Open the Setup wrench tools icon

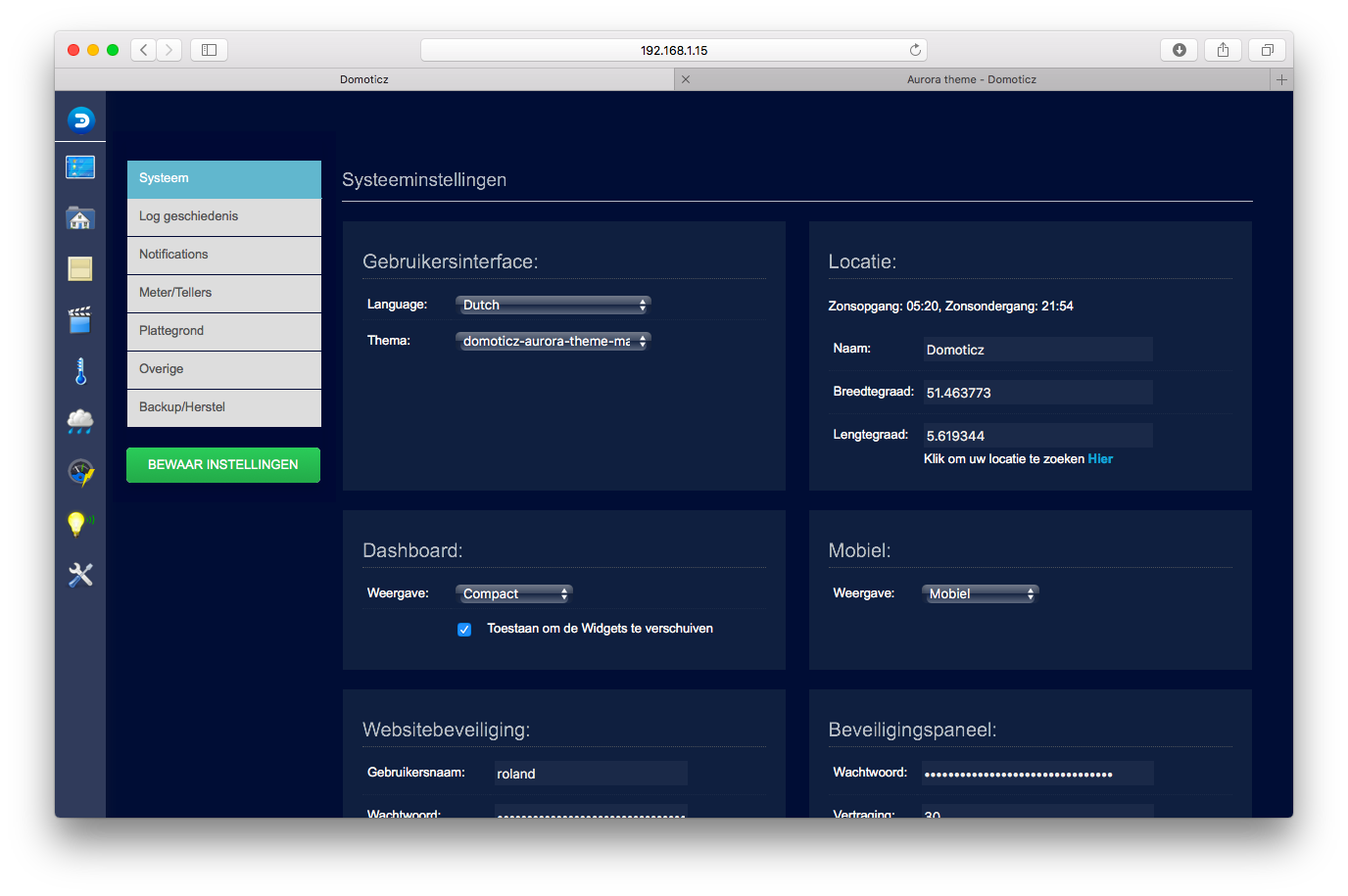tap(80, 575)
